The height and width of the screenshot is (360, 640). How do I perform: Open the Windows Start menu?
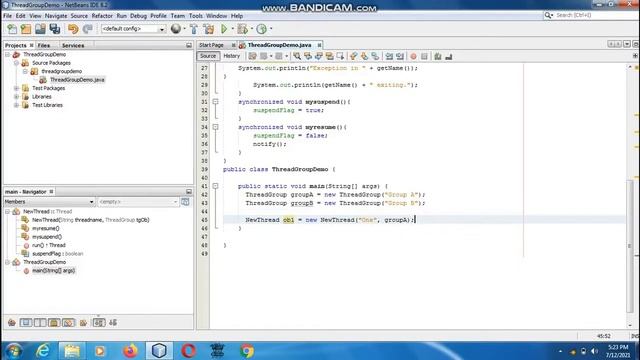click(x=13, y=351)
